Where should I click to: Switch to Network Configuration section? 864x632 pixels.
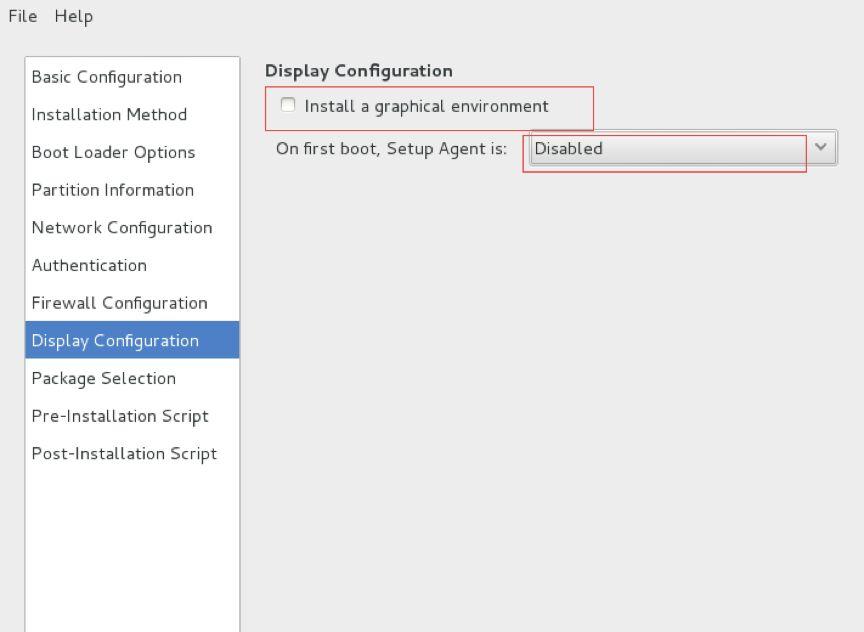121,228
